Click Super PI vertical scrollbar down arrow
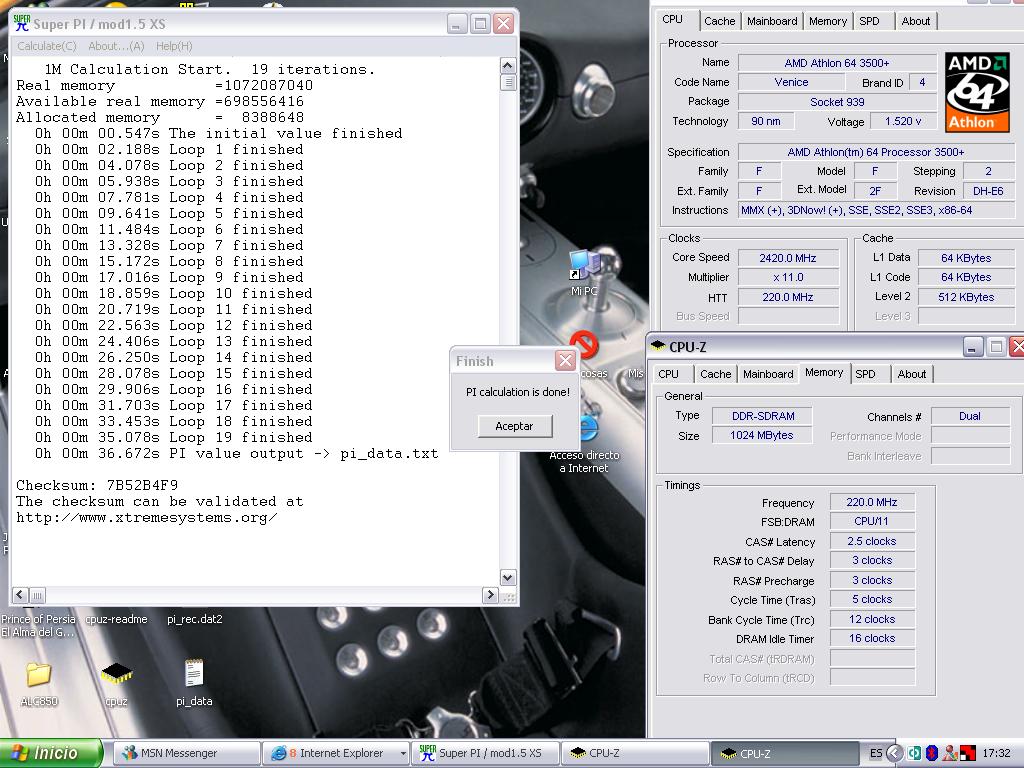The image size is (1024, 768). pyautogui.click(x=507, y=577)
